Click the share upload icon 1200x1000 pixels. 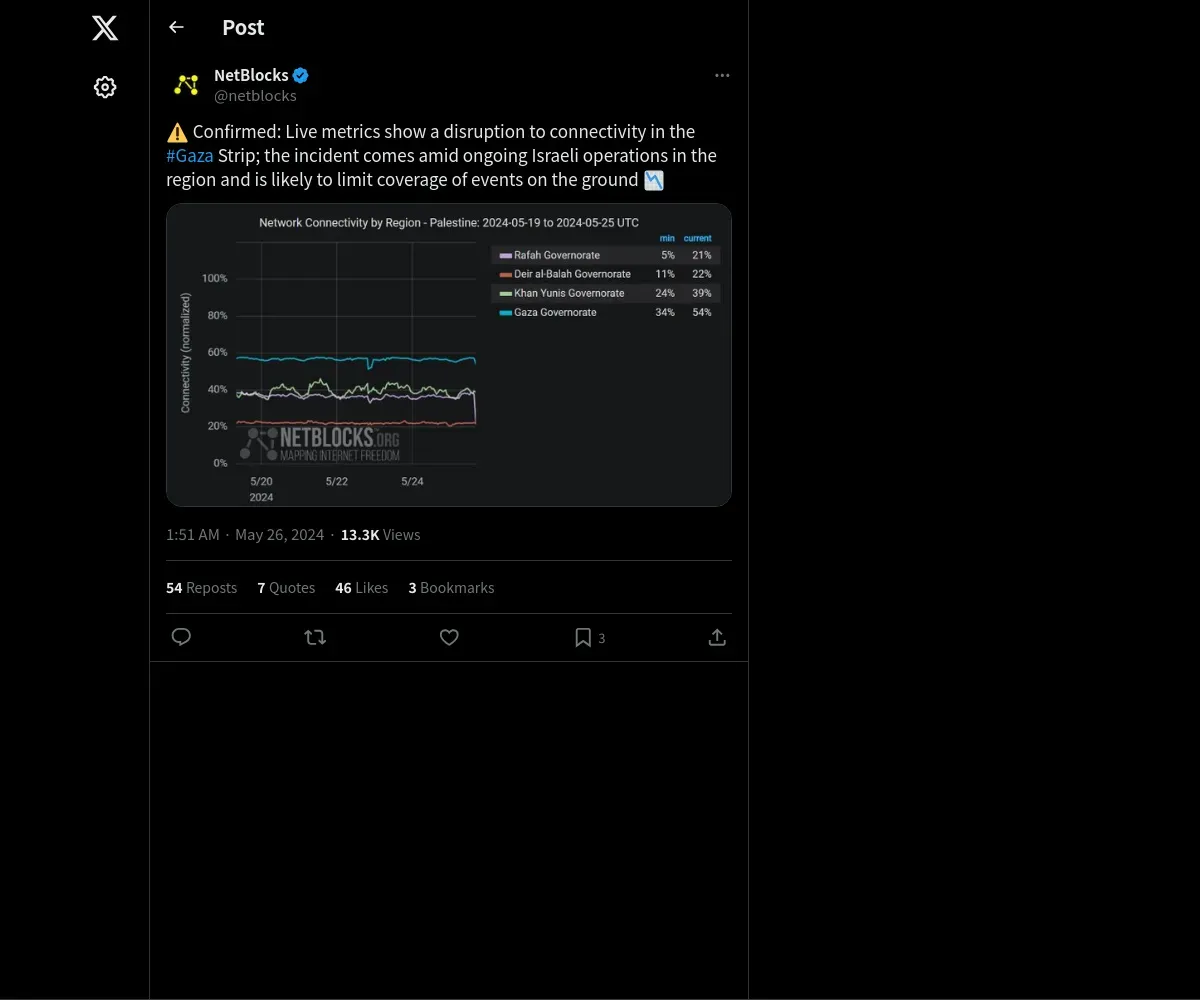717,637
